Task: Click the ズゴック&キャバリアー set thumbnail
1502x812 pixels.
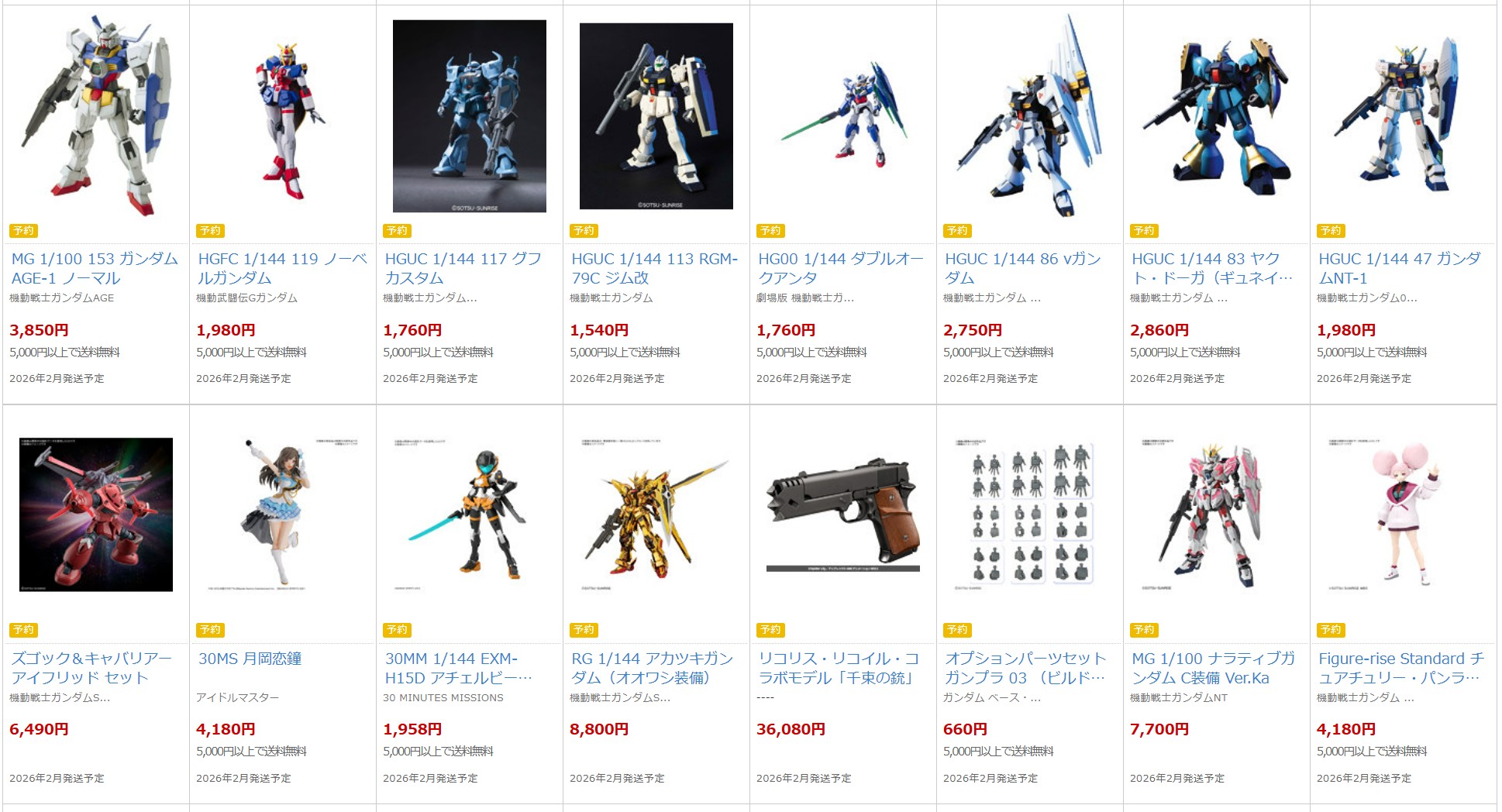Action: 96,514
